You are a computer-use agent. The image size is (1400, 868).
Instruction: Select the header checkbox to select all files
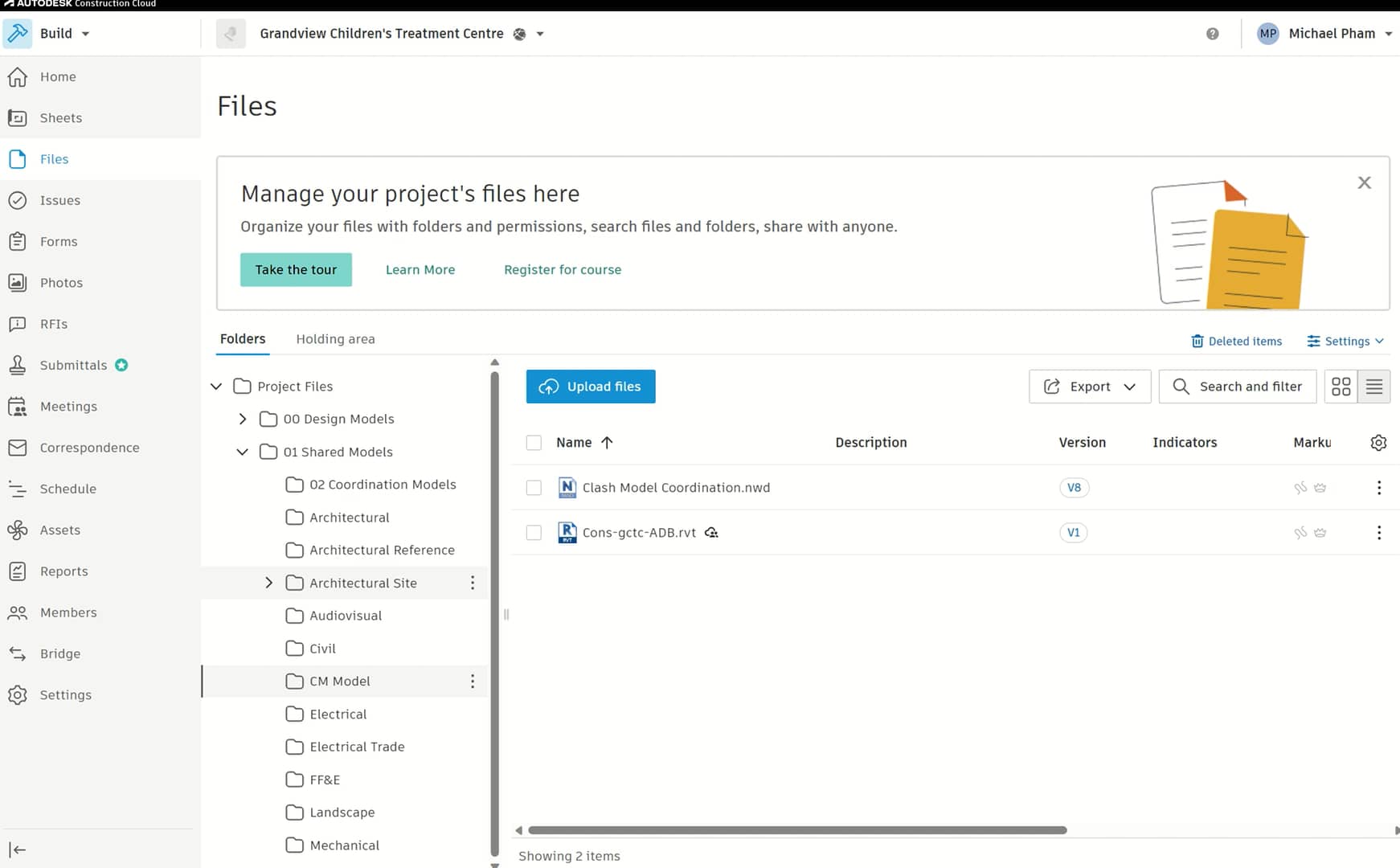[x=534, y=443]
